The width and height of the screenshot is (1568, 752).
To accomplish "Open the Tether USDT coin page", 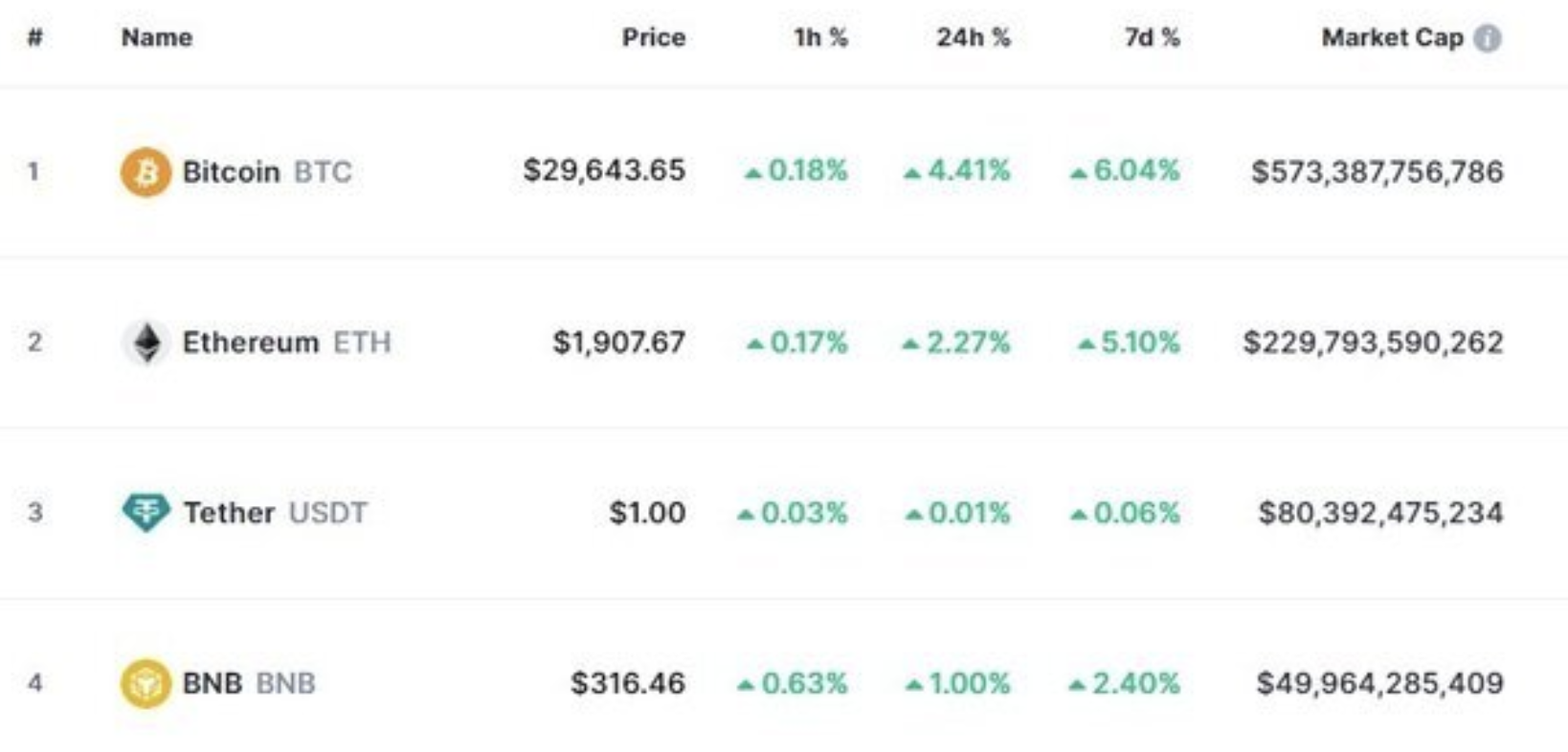I will [x=275, y=513].
